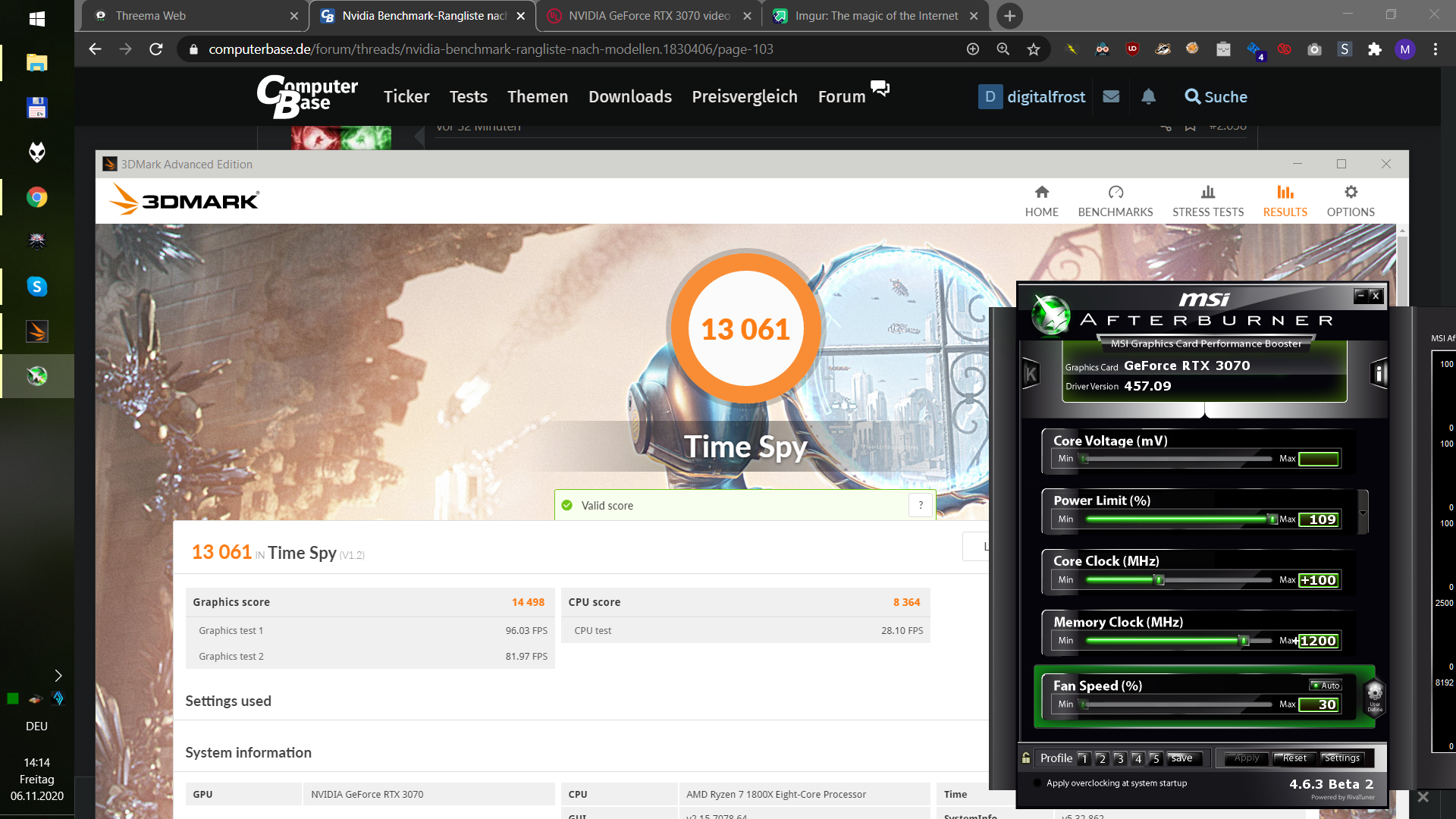Toggle Auto fan speed
Image resolution: width=1456 pixels, height=819 pixels.
(x=1326, y=686)
